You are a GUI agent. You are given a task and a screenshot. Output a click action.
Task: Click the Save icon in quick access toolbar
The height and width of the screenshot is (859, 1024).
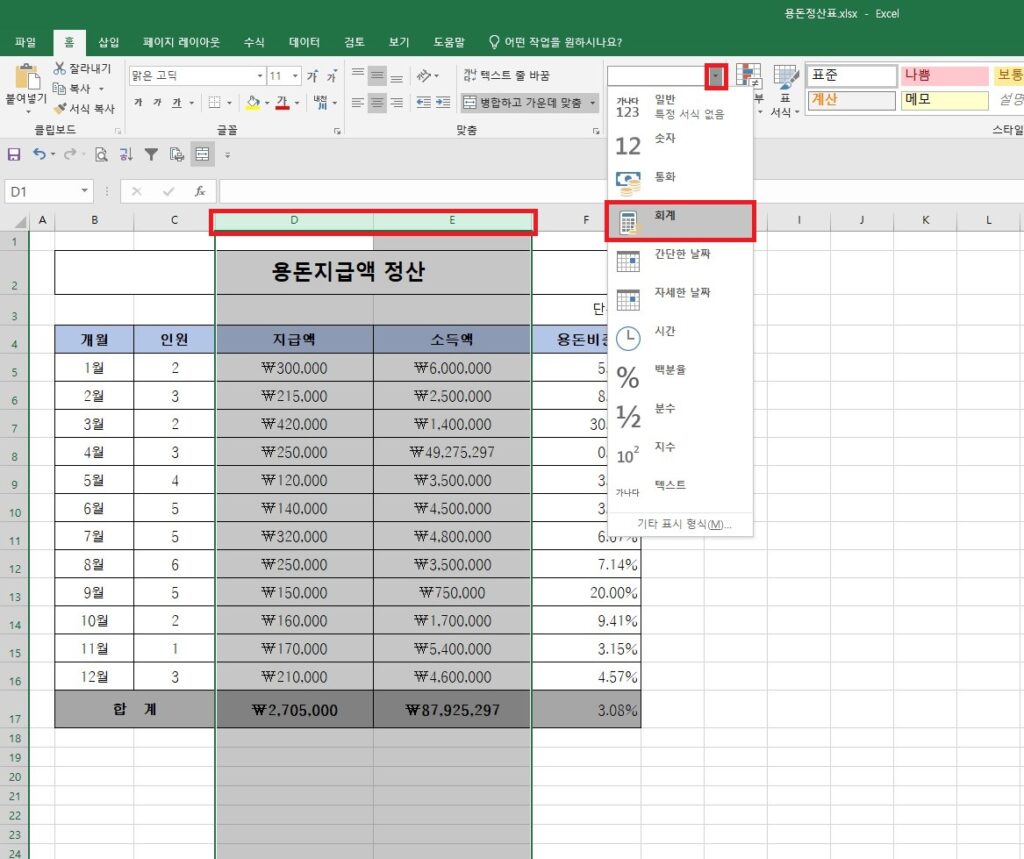[14, 154]
